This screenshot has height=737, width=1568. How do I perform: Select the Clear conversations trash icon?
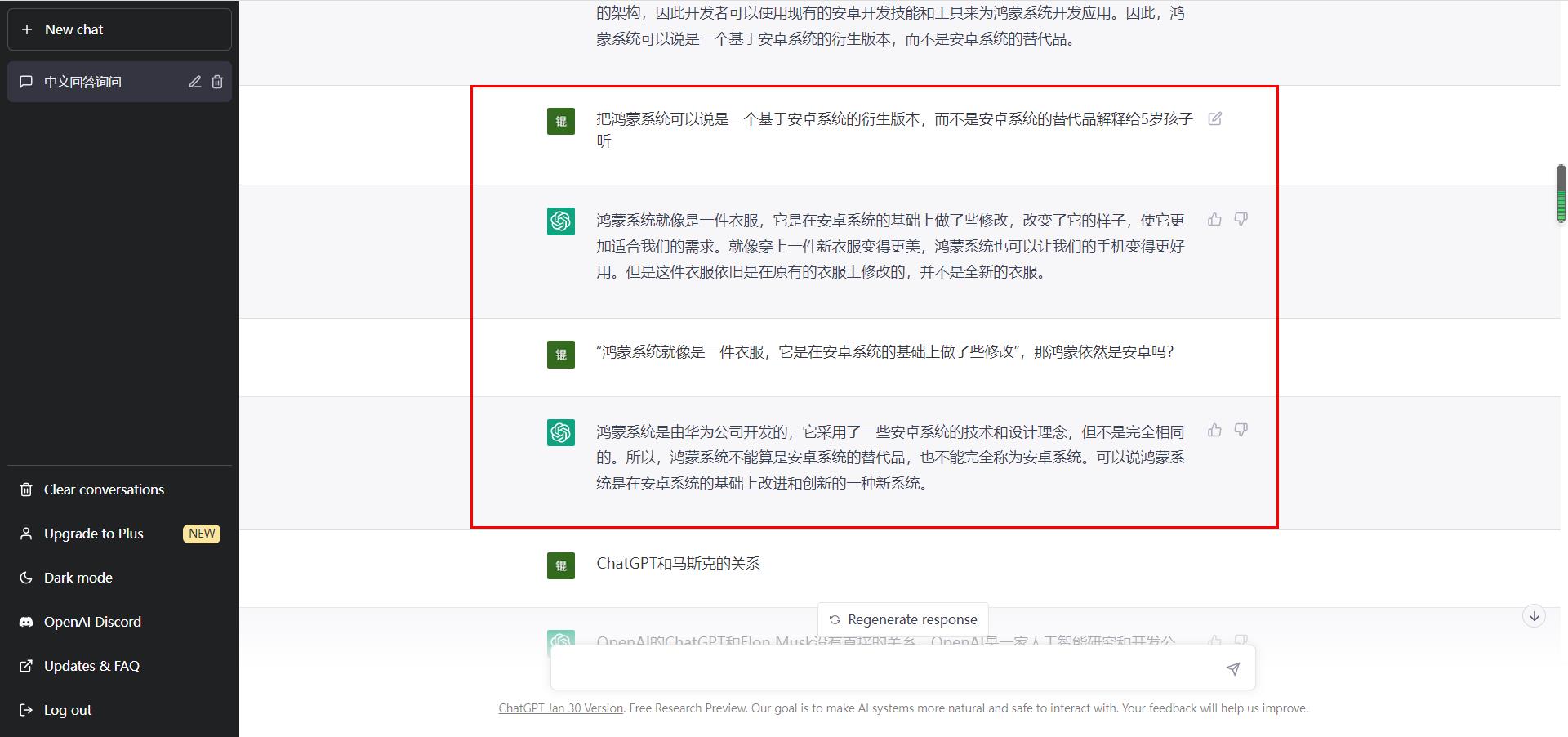(27, 489)
